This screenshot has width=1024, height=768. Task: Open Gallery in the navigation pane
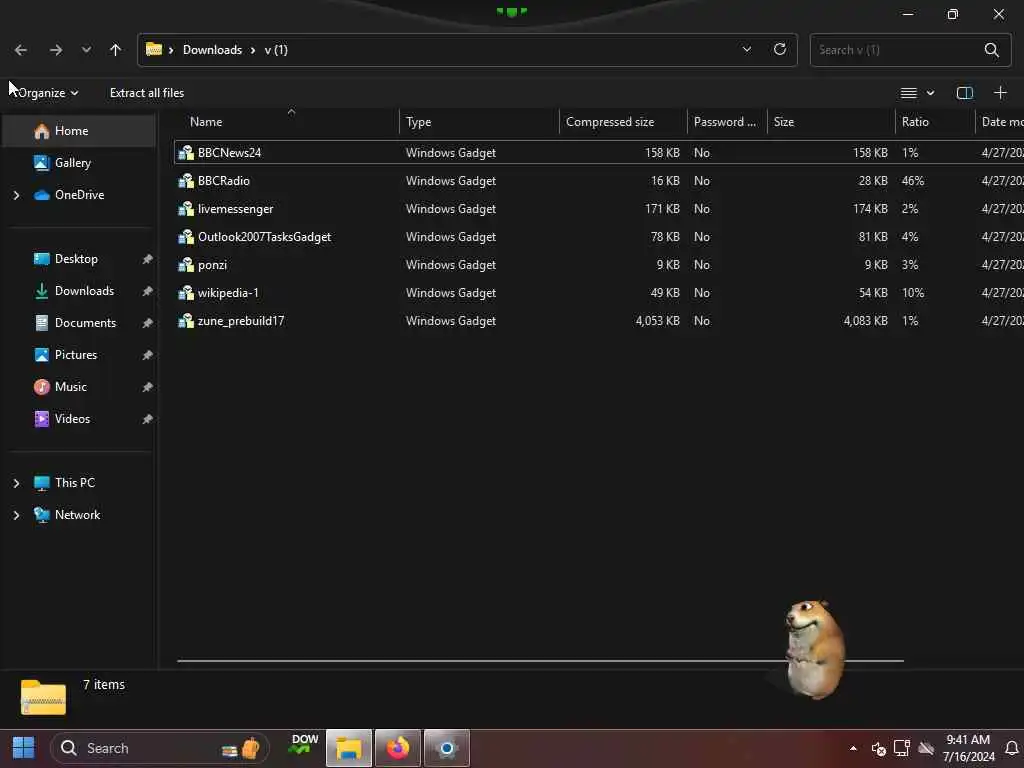click(x=80, y=163)
